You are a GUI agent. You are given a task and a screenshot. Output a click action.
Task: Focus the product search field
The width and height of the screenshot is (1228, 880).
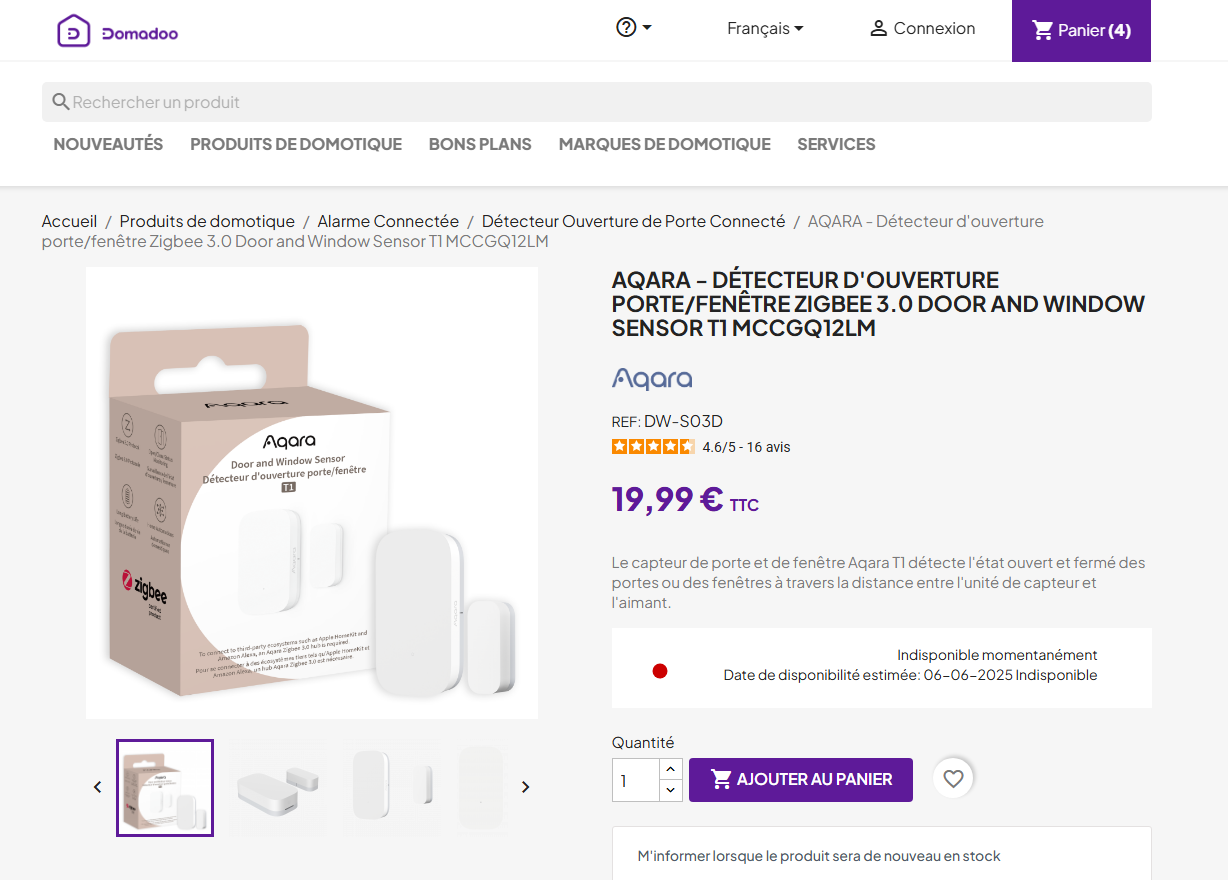click(x=600, y=102)
